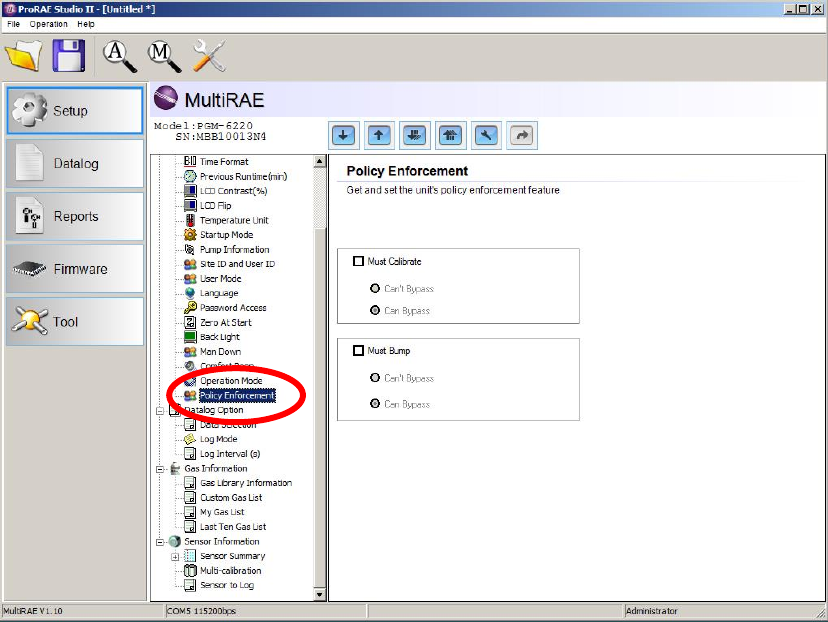Select Language tree item

click(219, 293)
